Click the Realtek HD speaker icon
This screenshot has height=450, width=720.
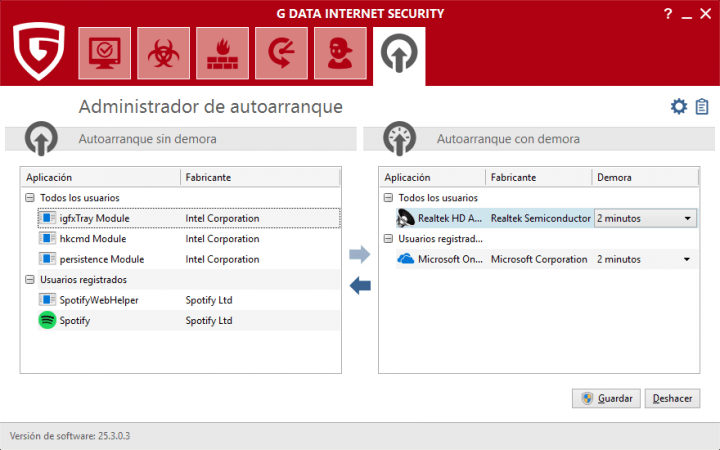click(x=405, y=218)
